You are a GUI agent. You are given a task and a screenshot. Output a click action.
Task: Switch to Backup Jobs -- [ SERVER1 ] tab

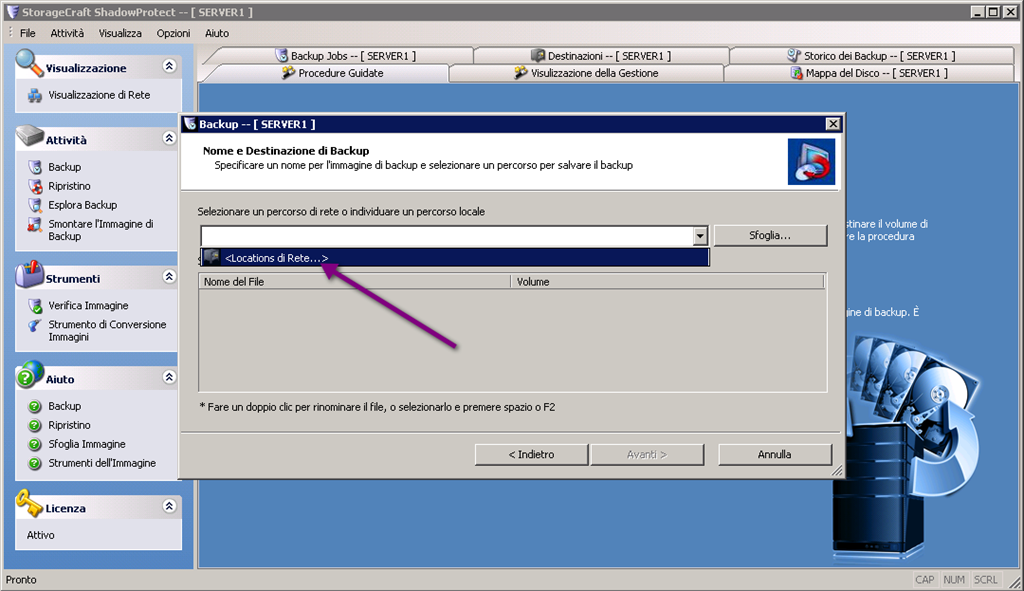pyautogui.click(x=345, y=56)
